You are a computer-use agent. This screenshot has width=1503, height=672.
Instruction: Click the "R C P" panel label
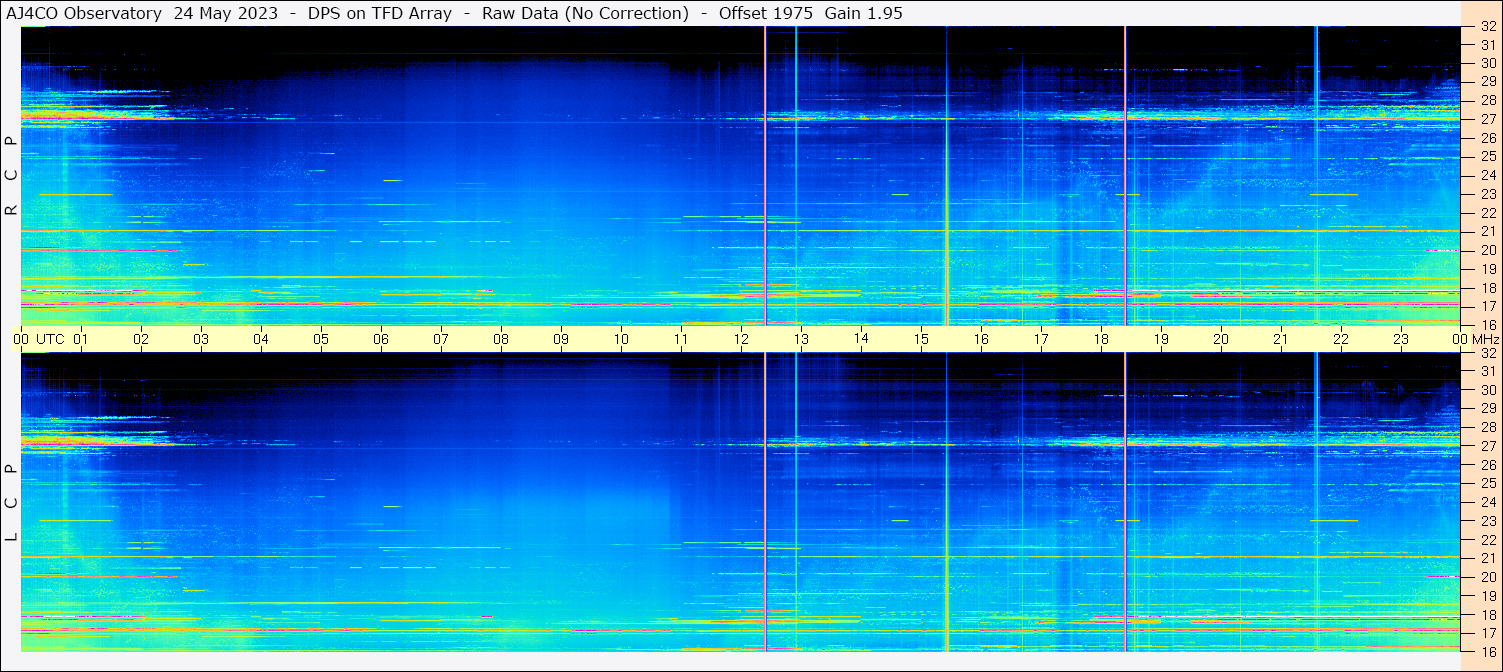pyautogui.click(x=12, y=175)
